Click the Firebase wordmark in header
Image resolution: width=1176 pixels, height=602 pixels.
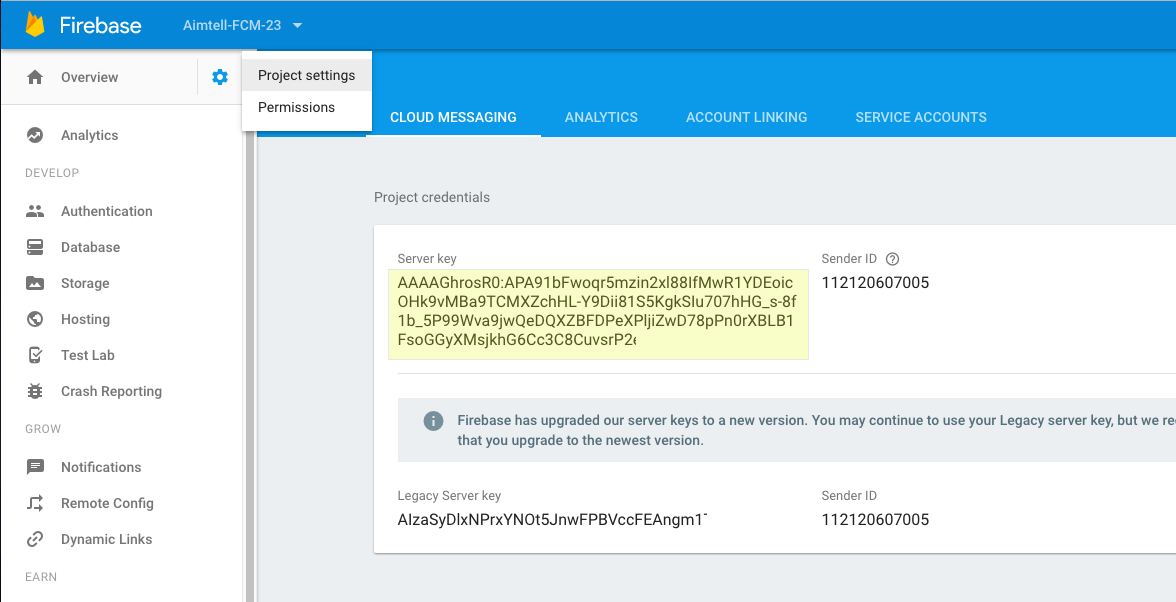100,25
